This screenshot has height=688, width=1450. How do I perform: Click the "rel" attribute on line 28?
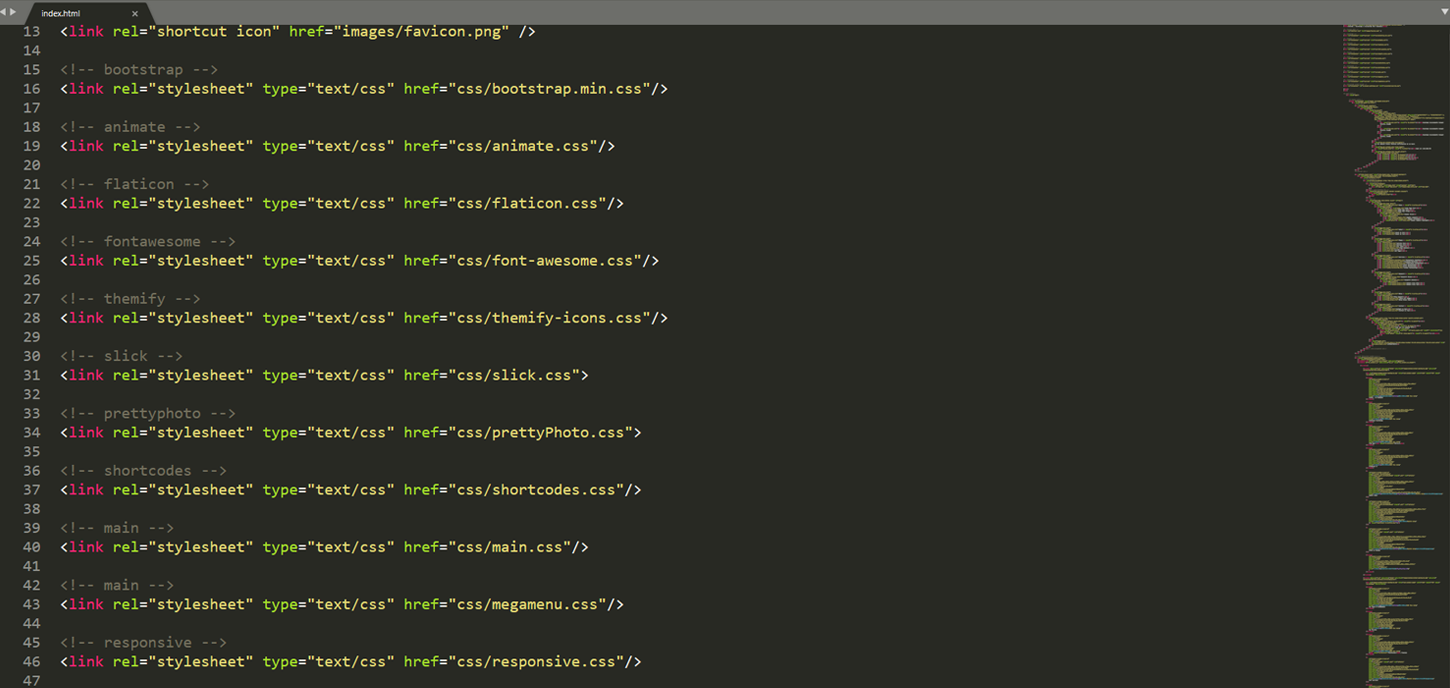coord(126,318)
